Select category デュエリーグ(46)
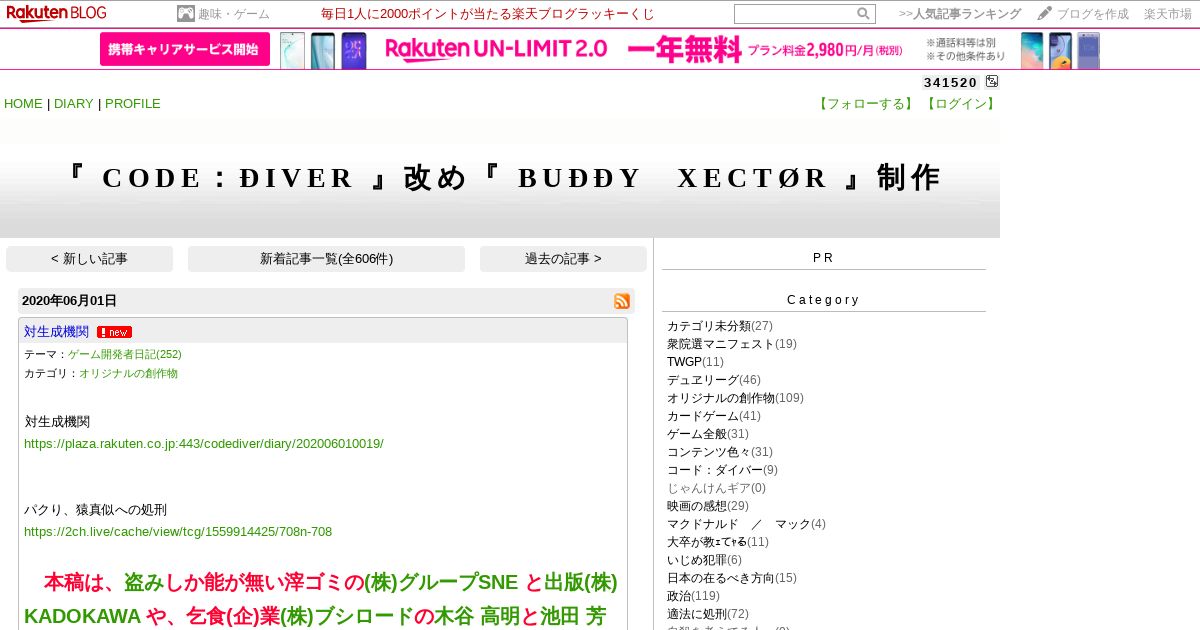1200x630 pixels. 713,380
